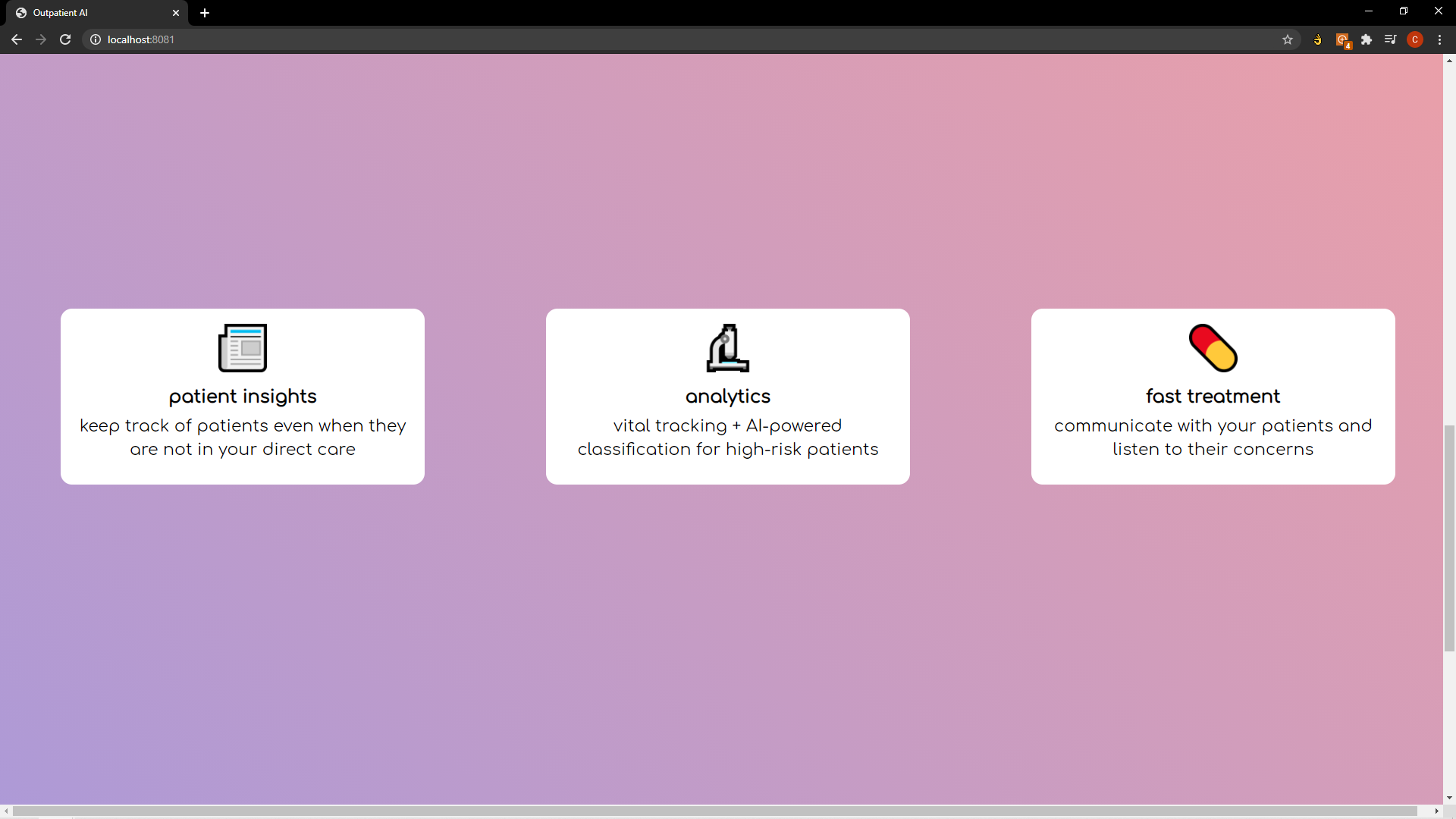Image resolution: width=1456 pixels, height=819 pixels.
Task: Click the microscope icon on analytics card
Action: pyautogui.click(x=728, y=348)
